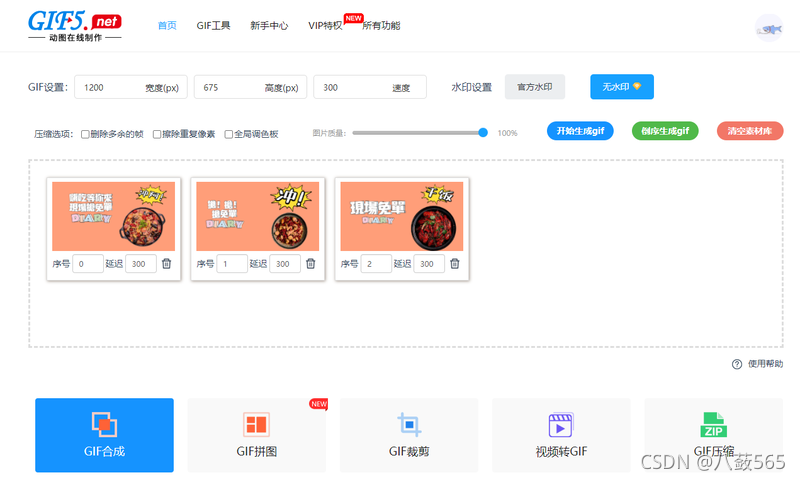The height and width of the screenshot is (480, 800).
Task: Go to 首页 in navigation
Action: tap(167, 26)
